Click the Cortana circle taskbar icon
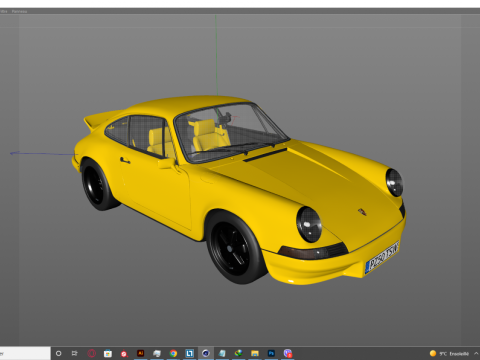This screenshot has height=360, width=480. (x=59, y=353)
